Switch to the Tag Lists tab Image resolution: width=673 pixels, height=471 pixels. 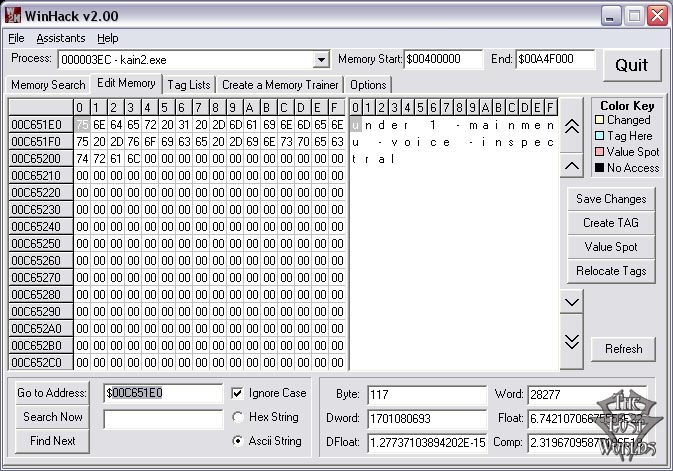[189, 85]
